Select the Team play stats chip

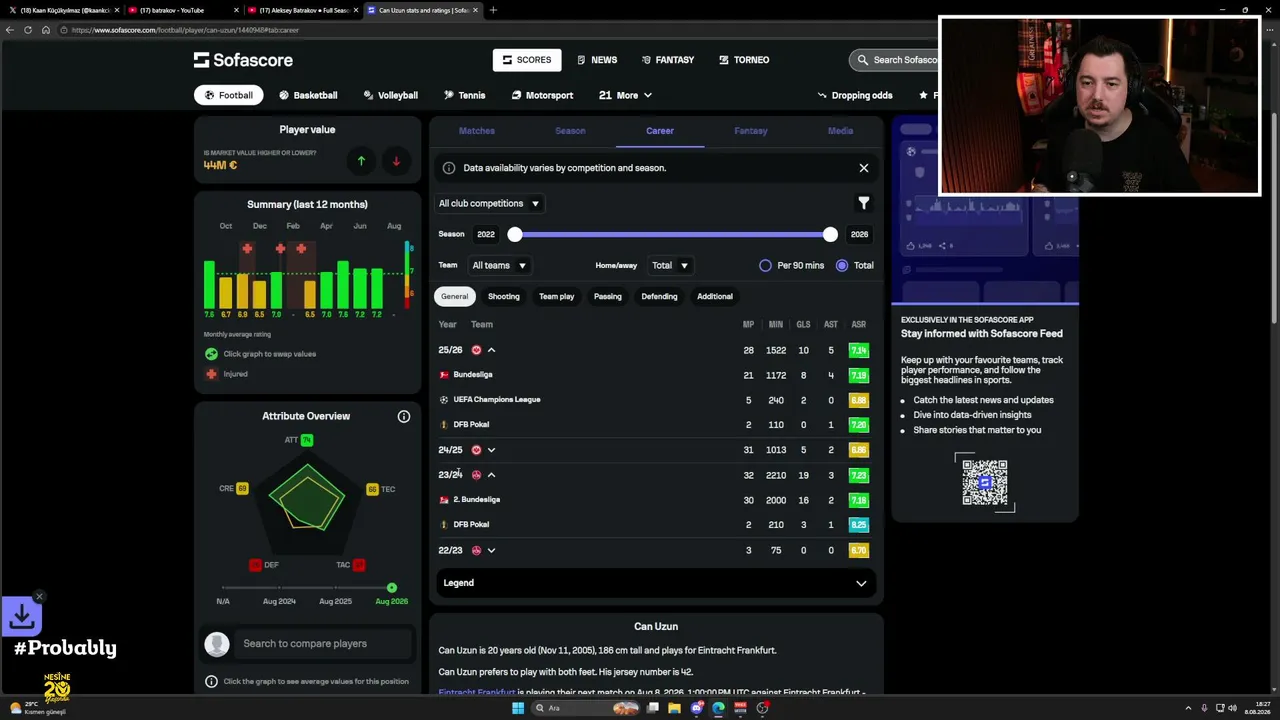click(557, 296)
